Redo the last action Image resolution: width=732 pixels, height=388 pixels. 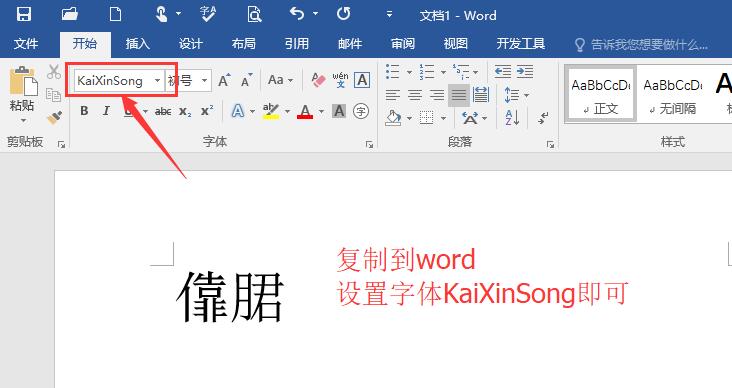344,14
